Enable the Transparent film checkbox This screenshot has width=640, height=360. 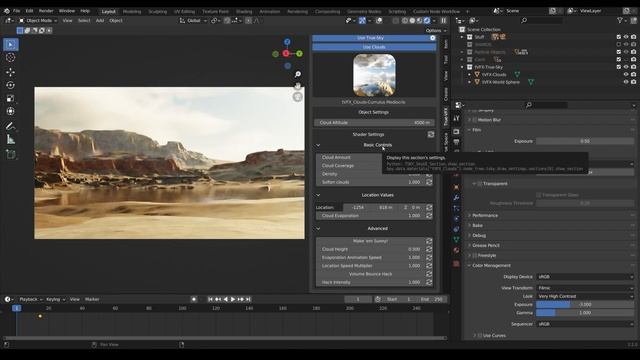[480, 184]
